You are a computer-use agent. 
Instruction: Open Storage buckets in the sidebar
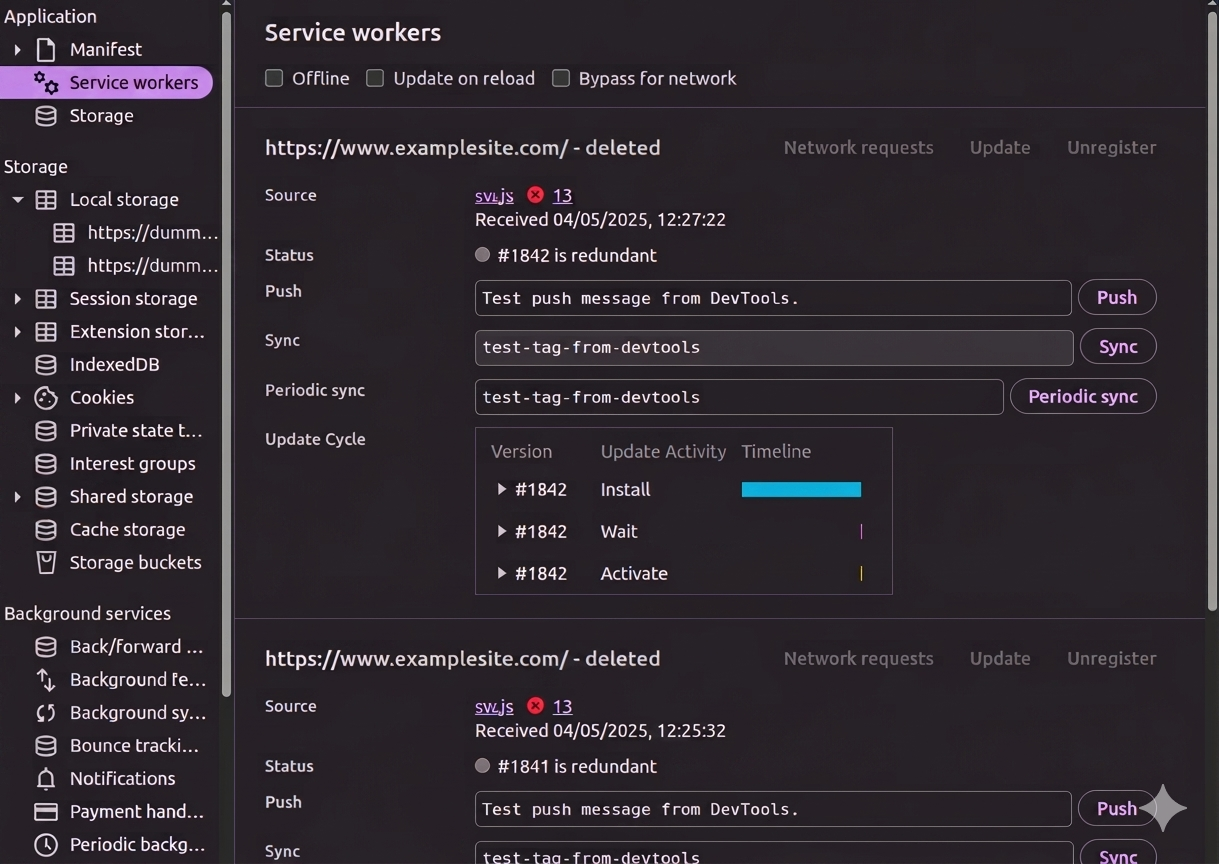coord(135,562)
